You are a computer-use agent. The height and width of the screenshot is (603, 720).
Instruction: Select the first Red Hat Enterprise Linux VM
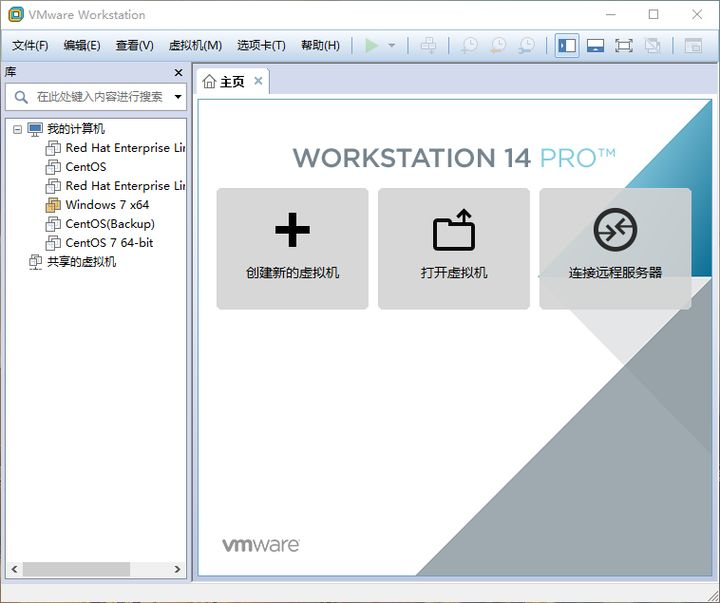point(125,148)
